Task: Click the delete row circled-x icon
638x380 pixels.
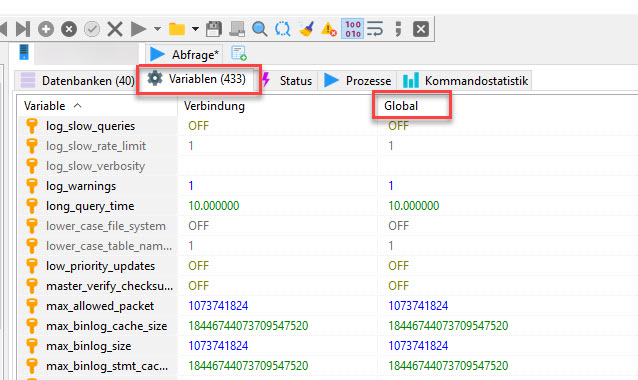Action: point(69,29)
